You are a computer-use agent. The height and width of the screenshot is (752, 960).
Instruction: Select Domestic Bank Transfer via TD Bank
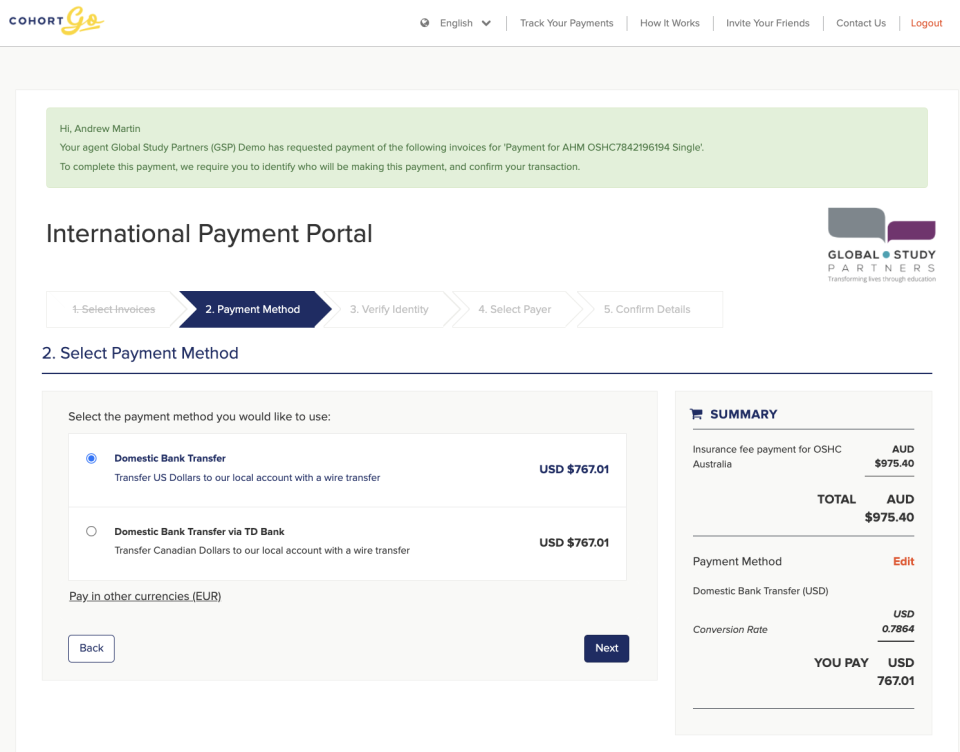pos(92,531)
